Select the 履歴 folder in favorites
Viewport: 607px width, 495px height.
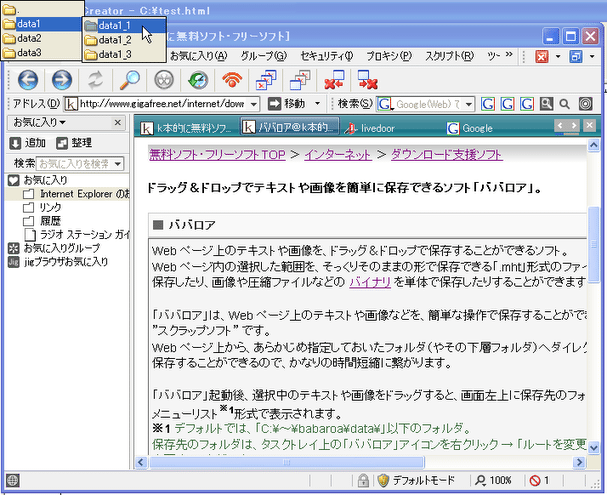(42, 221)
